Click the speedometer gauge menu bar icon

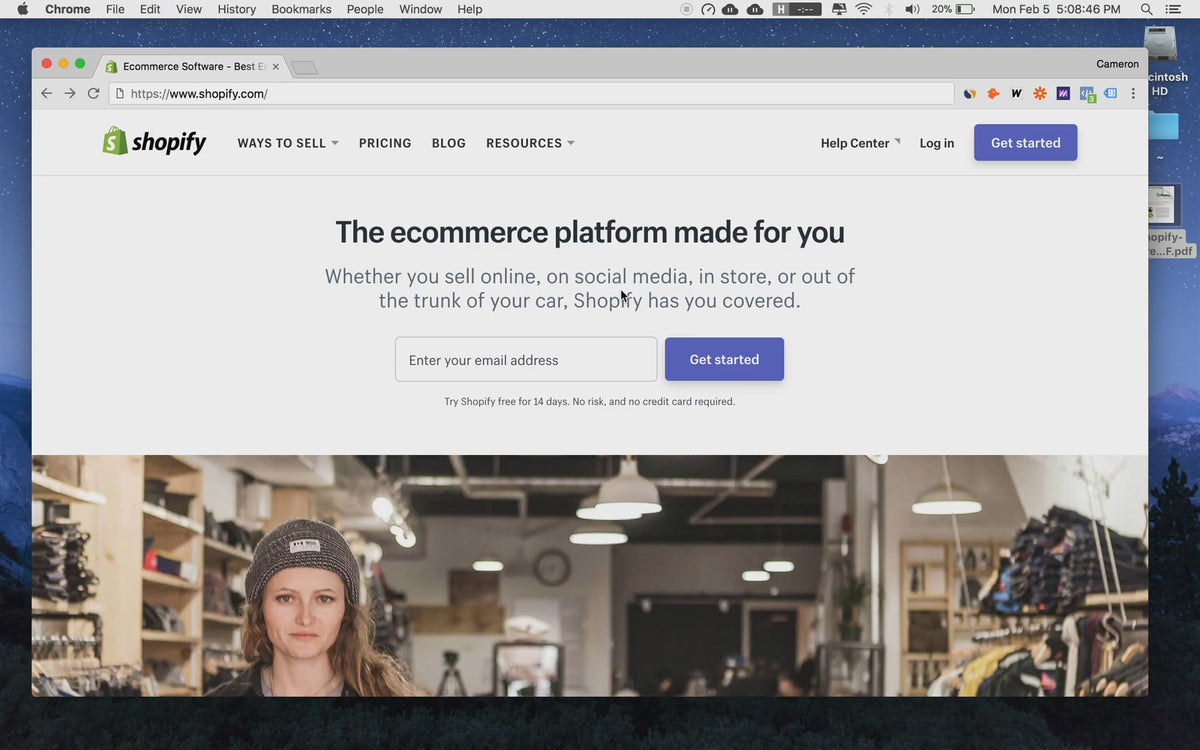click(708, 9)
